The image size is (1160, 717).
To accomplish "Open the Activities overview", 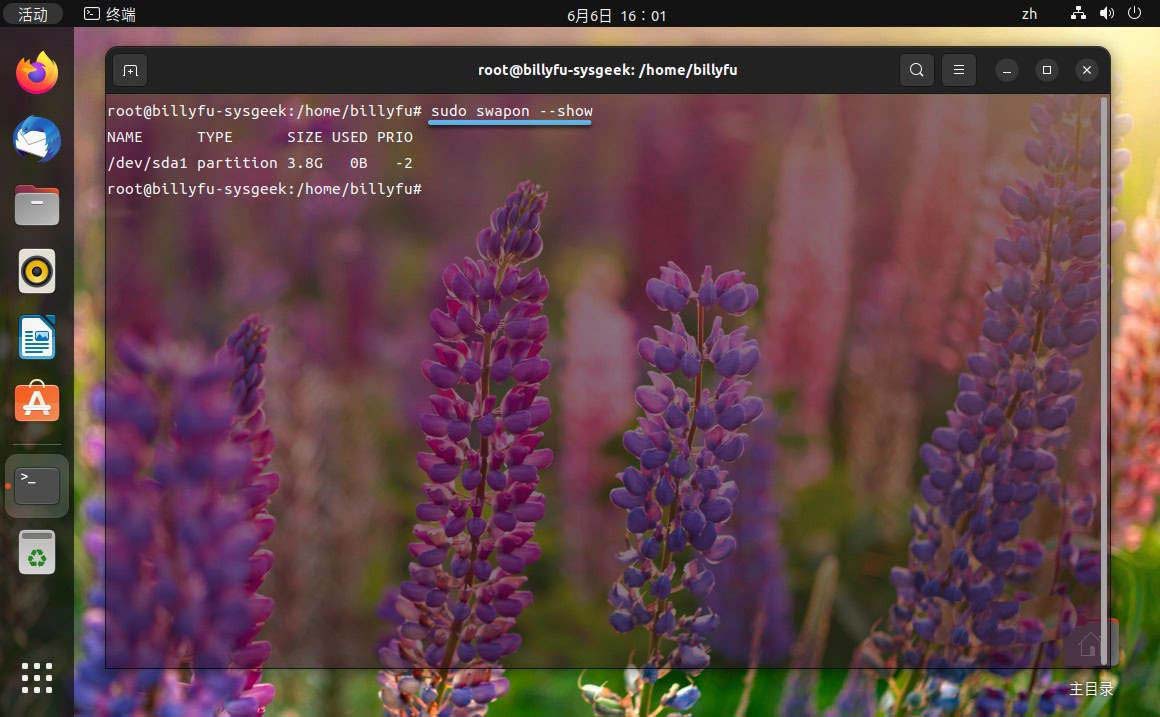I will click(33, 14).
